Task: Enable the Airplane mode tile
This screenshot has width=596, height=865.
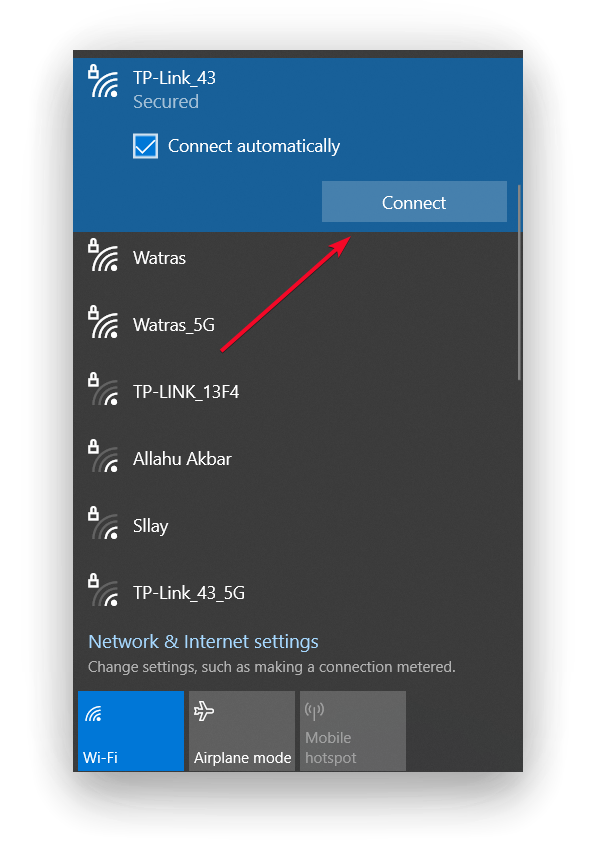Action: coord(242,731)
